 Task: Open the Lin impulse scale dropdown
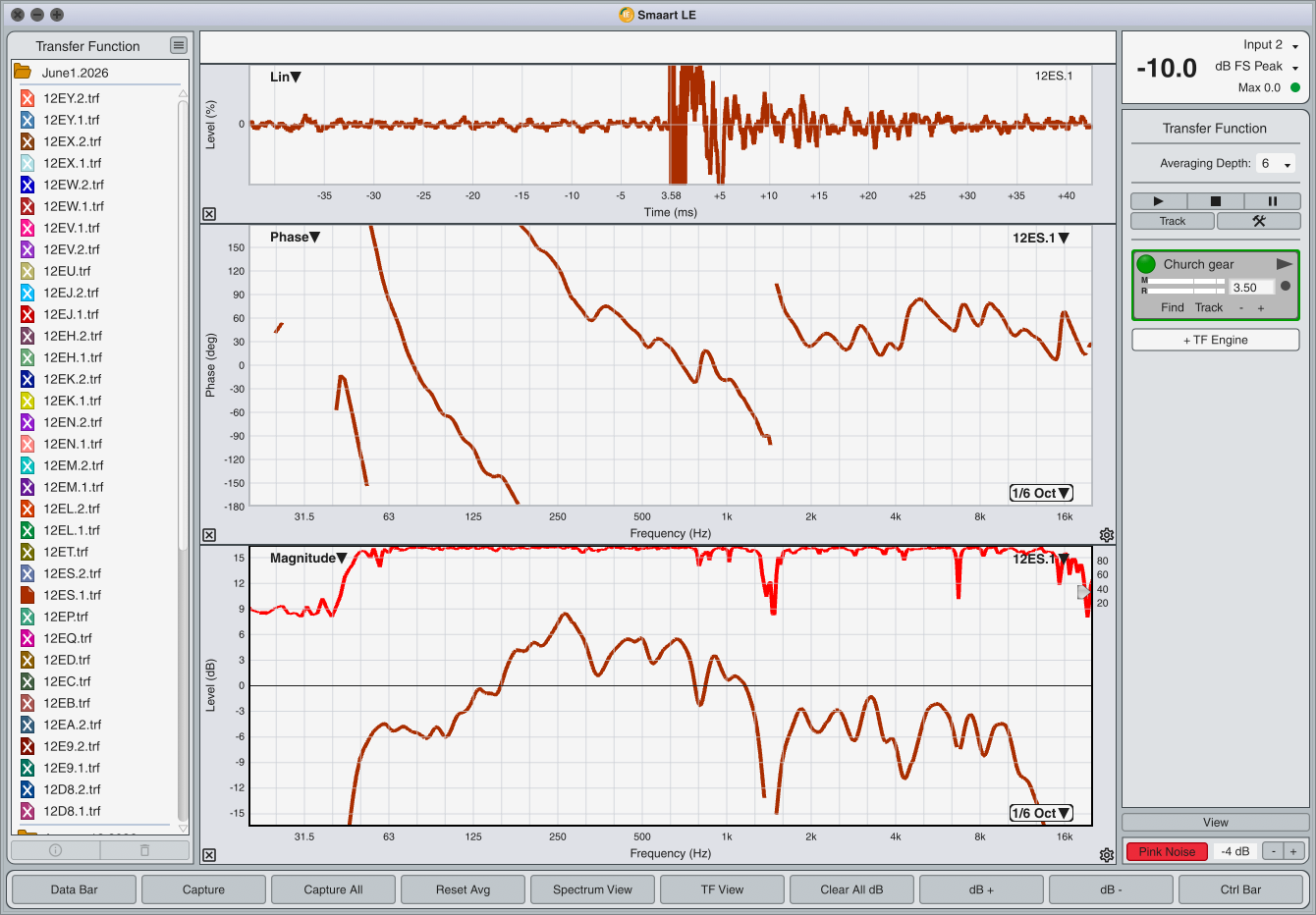click(285, 77)
